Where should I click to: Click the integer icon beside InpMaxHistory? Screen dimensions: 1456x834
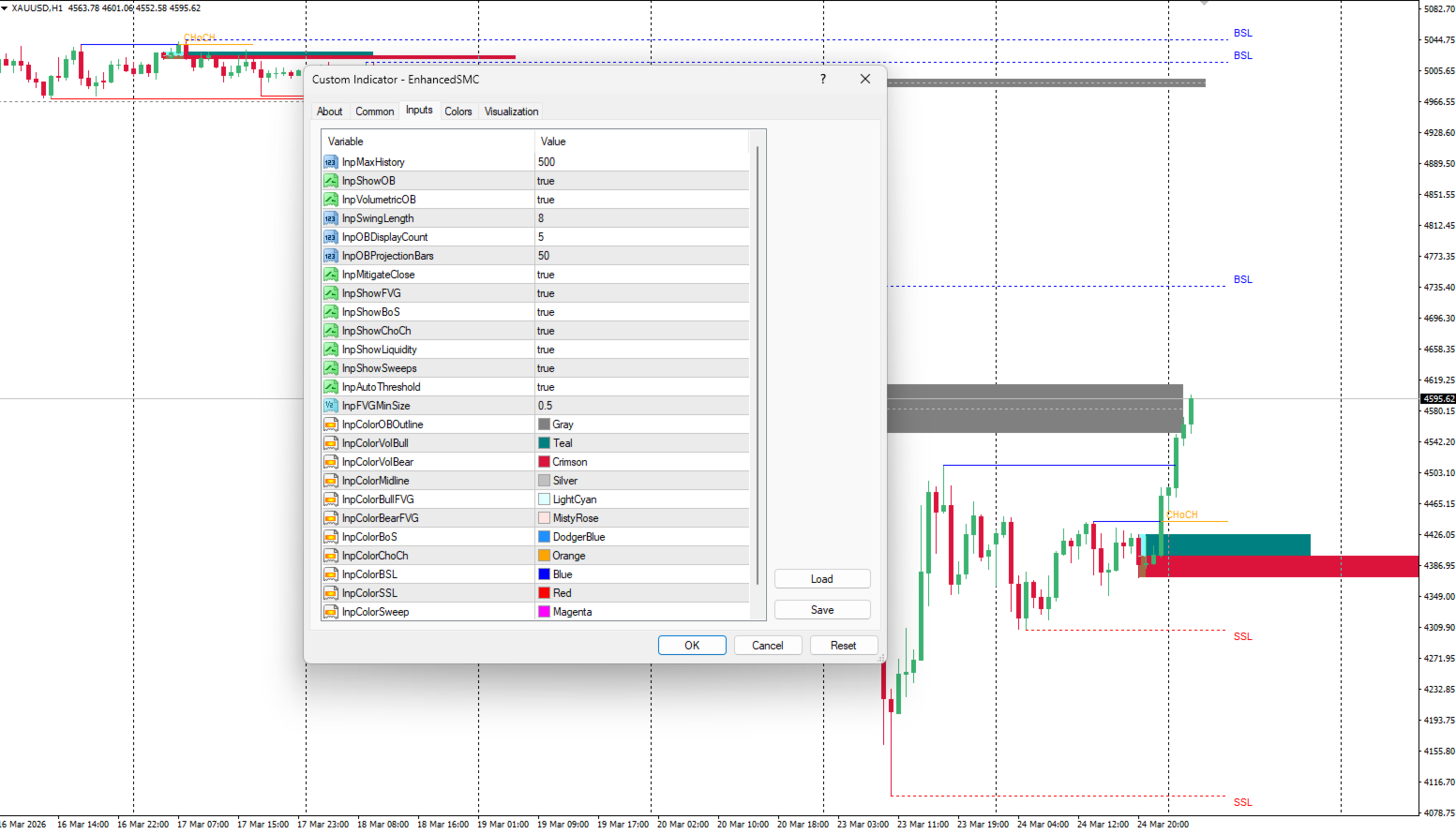pyautogui.click(x=331, y=162)
